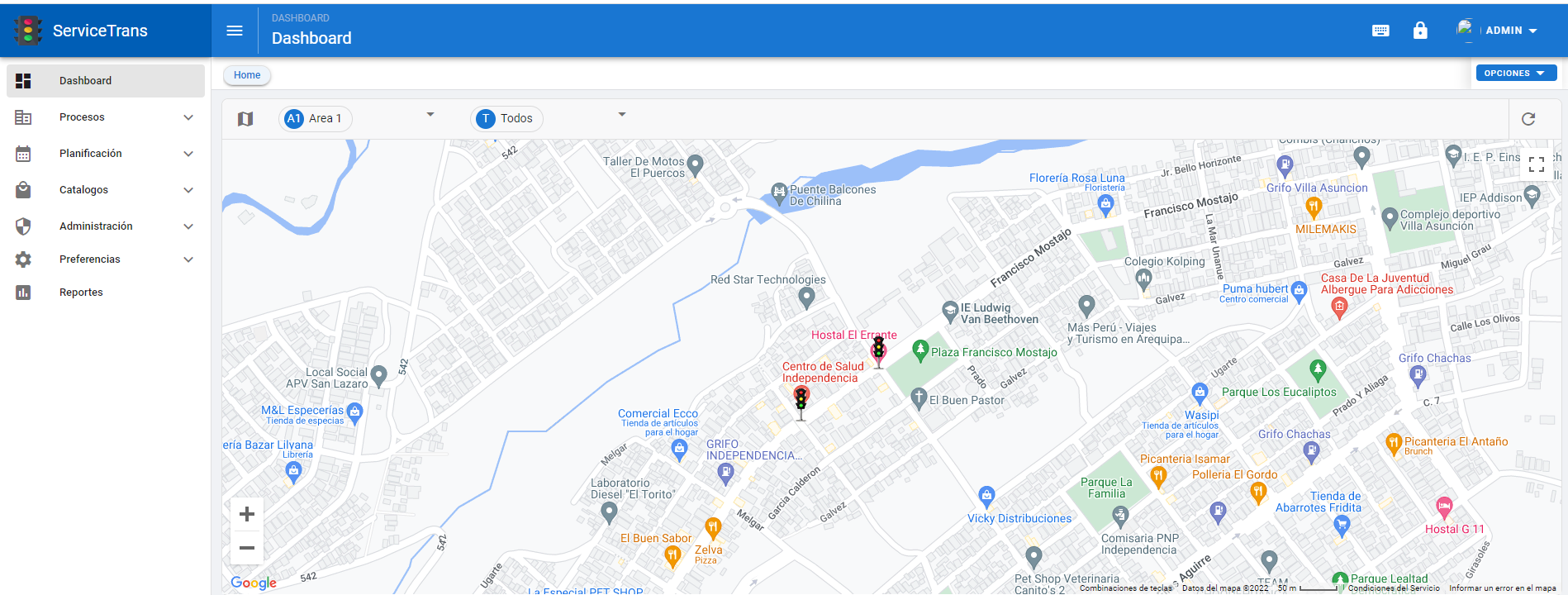Toggle fullscreen map view
Screen dimensions: 1568x595
pyautogui.click(x=1536, y=164)
